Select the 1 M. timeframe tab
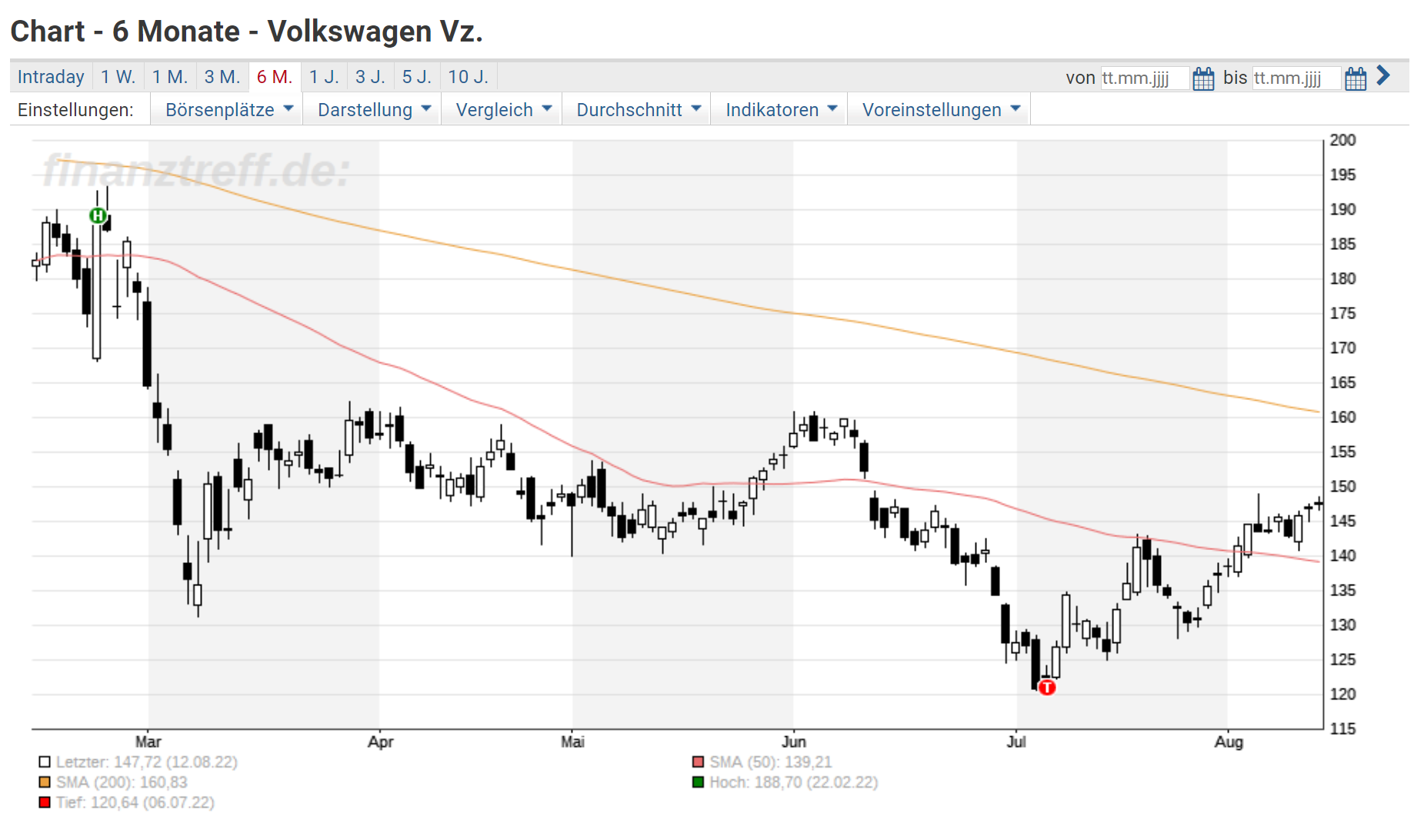The image size is (1424, 840). [170, 77]
